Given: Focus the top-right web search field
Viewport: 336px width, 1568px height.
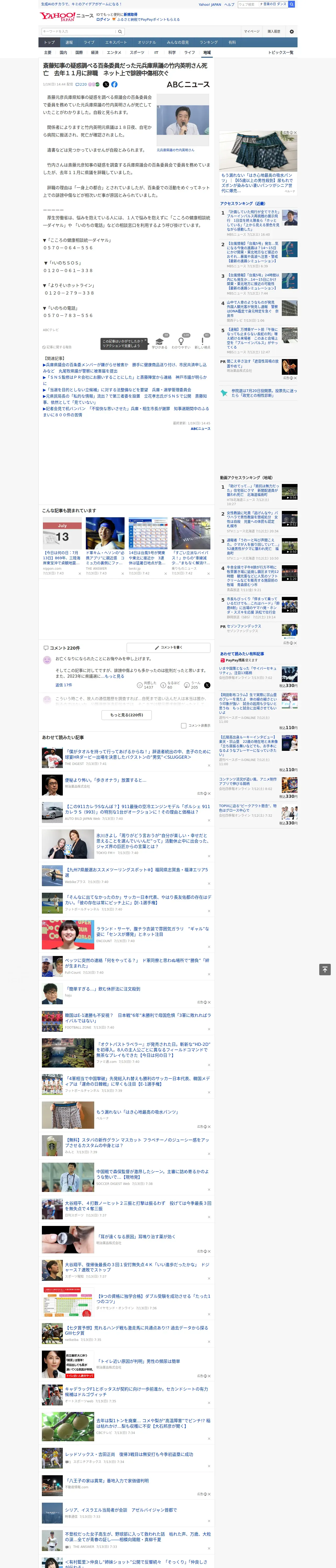Looking at the screenshot, I should click(248, 4).
